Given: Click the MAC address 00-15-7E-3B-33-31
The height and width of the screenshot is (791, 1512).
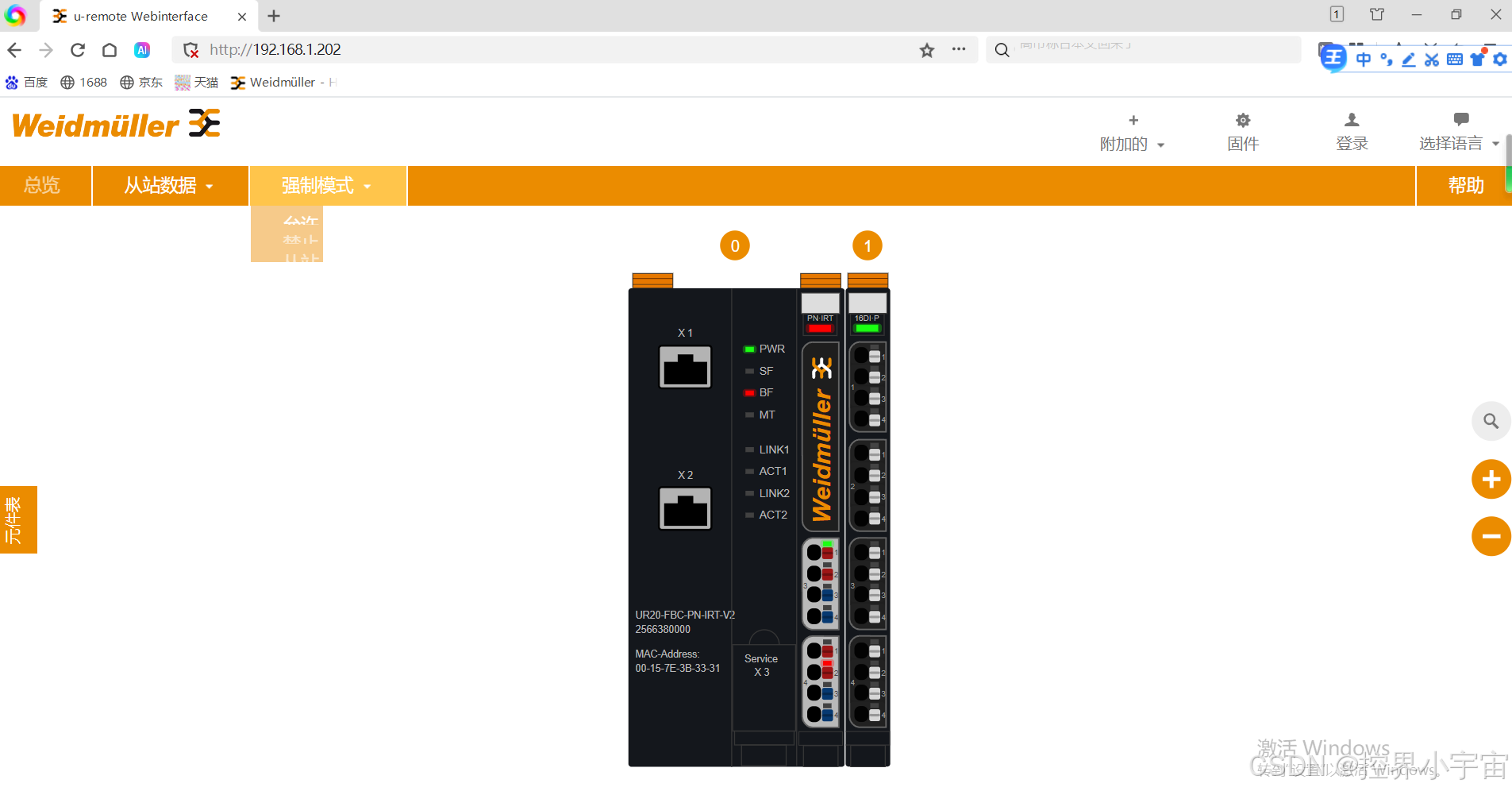Looking at the screenshot, I should tap(678, 669).
